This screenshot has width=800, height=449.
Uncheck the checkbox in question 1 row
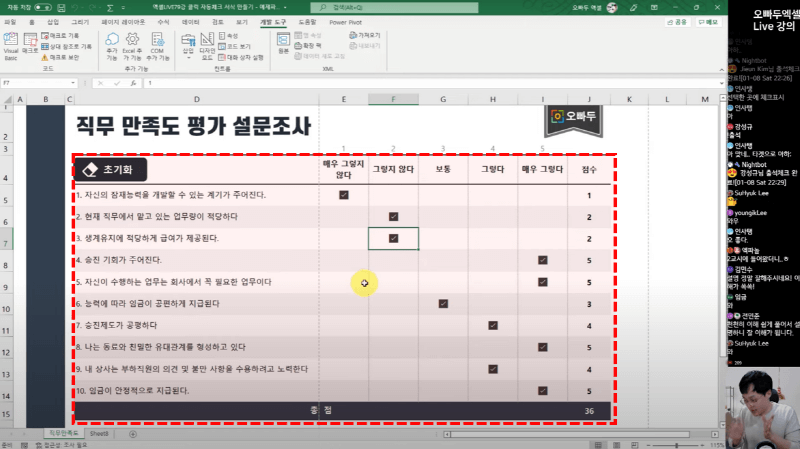coord(344,195)
